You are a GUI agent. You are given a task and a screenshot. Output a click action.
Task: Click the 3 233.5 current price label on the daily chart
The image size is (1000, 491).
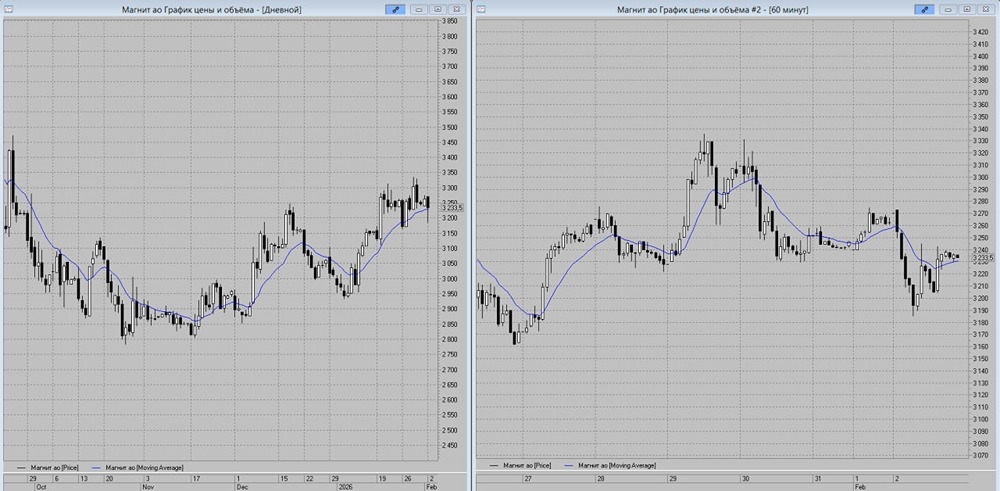tap(452, 208)
